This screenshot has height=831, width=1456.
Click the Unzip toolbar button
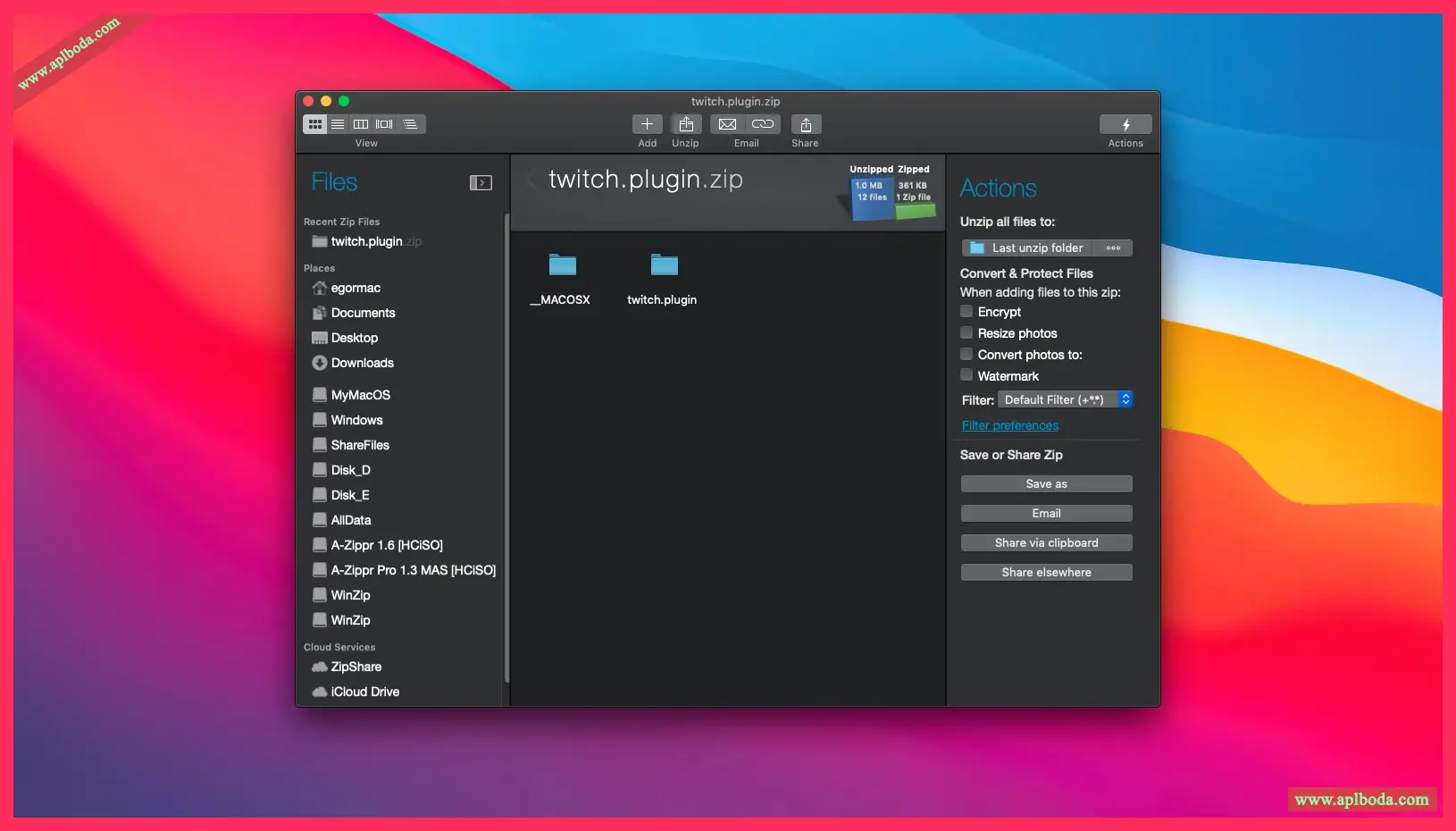[x=686, y=124]
